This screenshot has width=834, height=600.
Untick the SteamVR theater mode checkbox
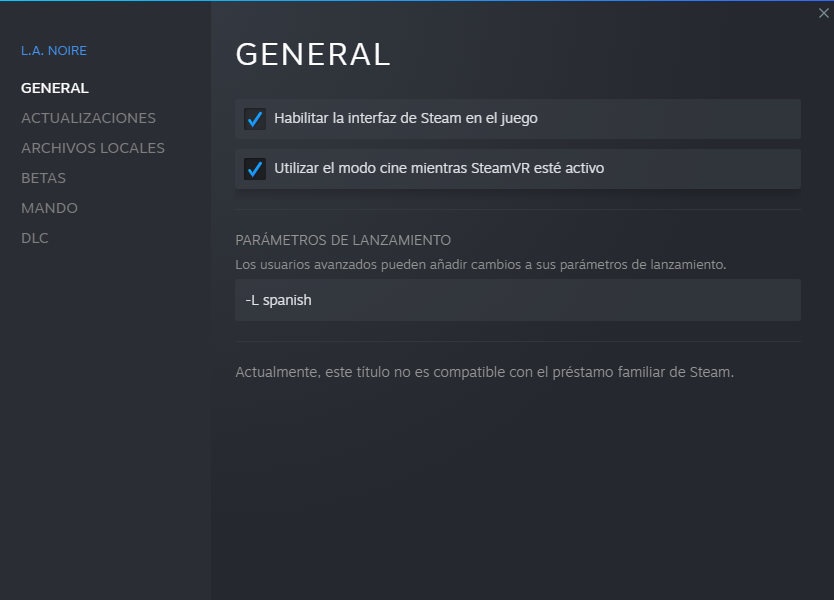click(254, 169)
